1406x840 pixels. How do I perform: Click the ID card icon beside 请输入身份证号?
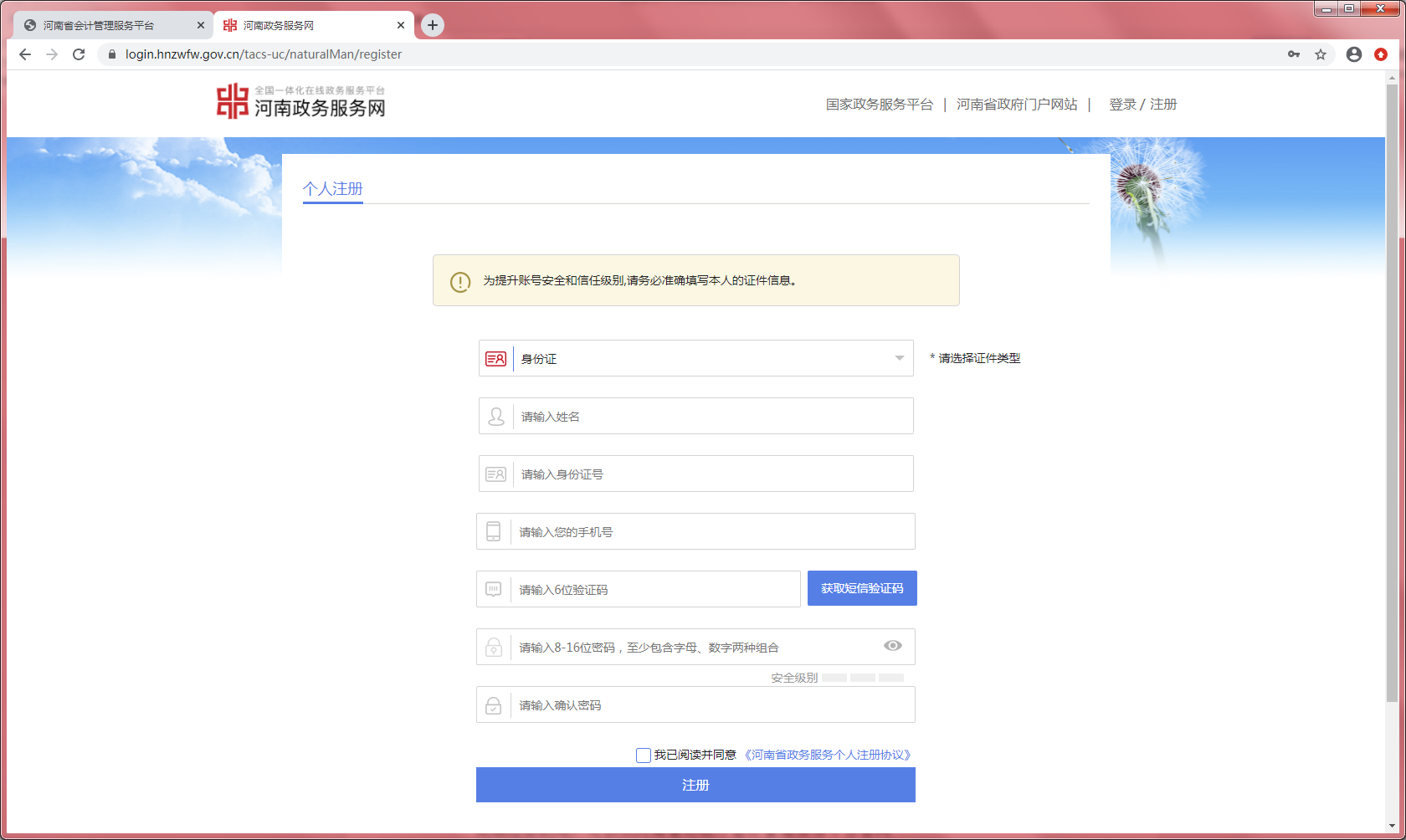[x=495, y=474]
